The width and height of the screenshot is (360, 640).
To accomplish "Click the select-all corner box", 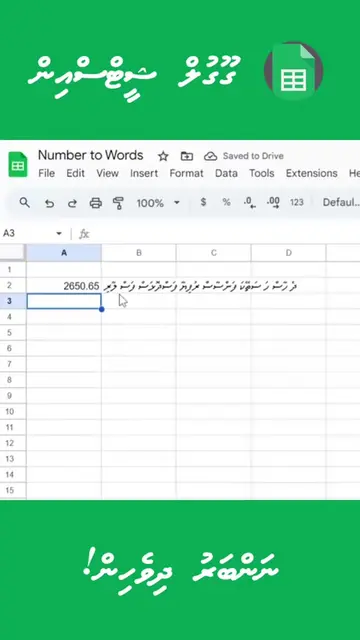I will [13, 253].
